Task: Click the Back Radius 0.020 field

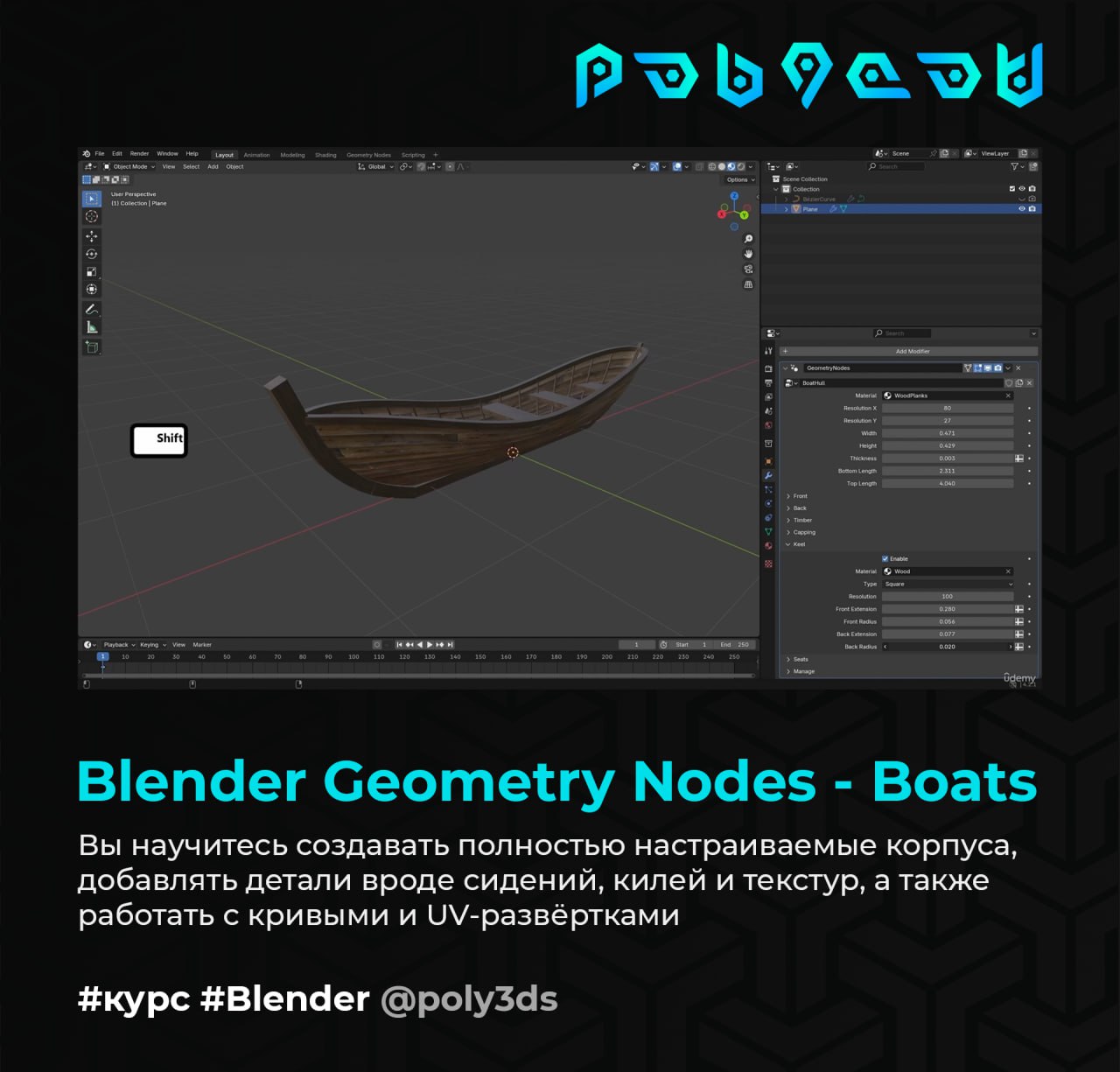Action: [948, 647]
